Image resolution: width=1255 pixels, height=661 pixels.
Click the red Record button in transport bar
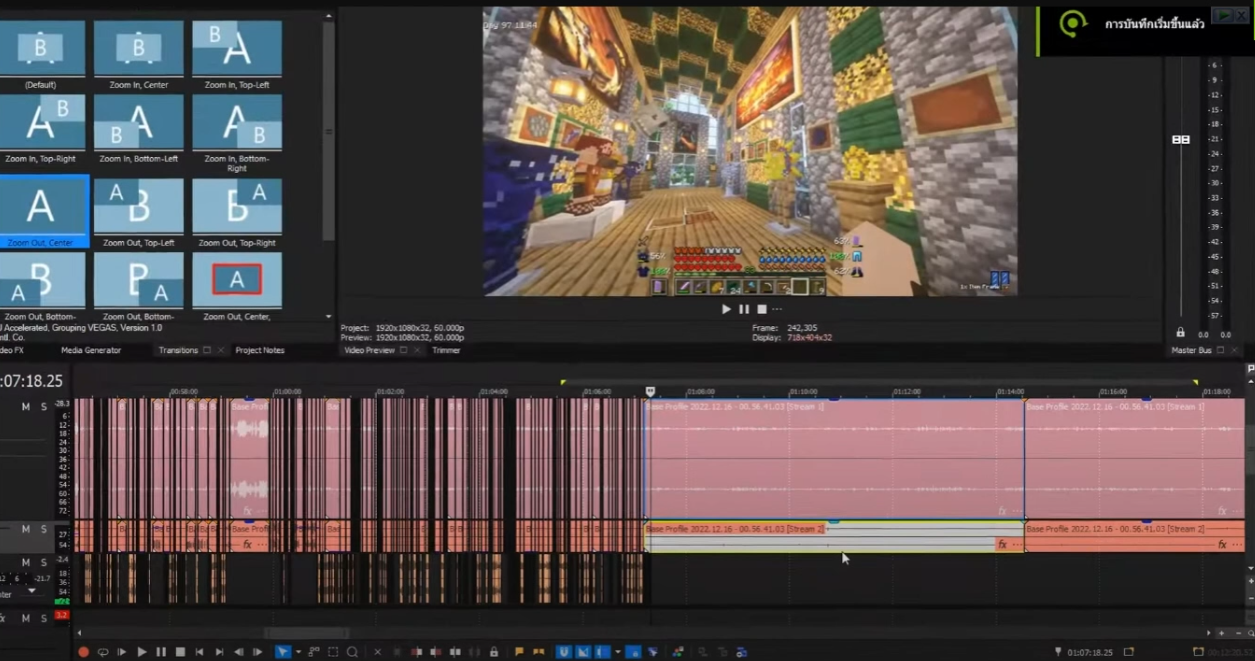pos(83,652)
